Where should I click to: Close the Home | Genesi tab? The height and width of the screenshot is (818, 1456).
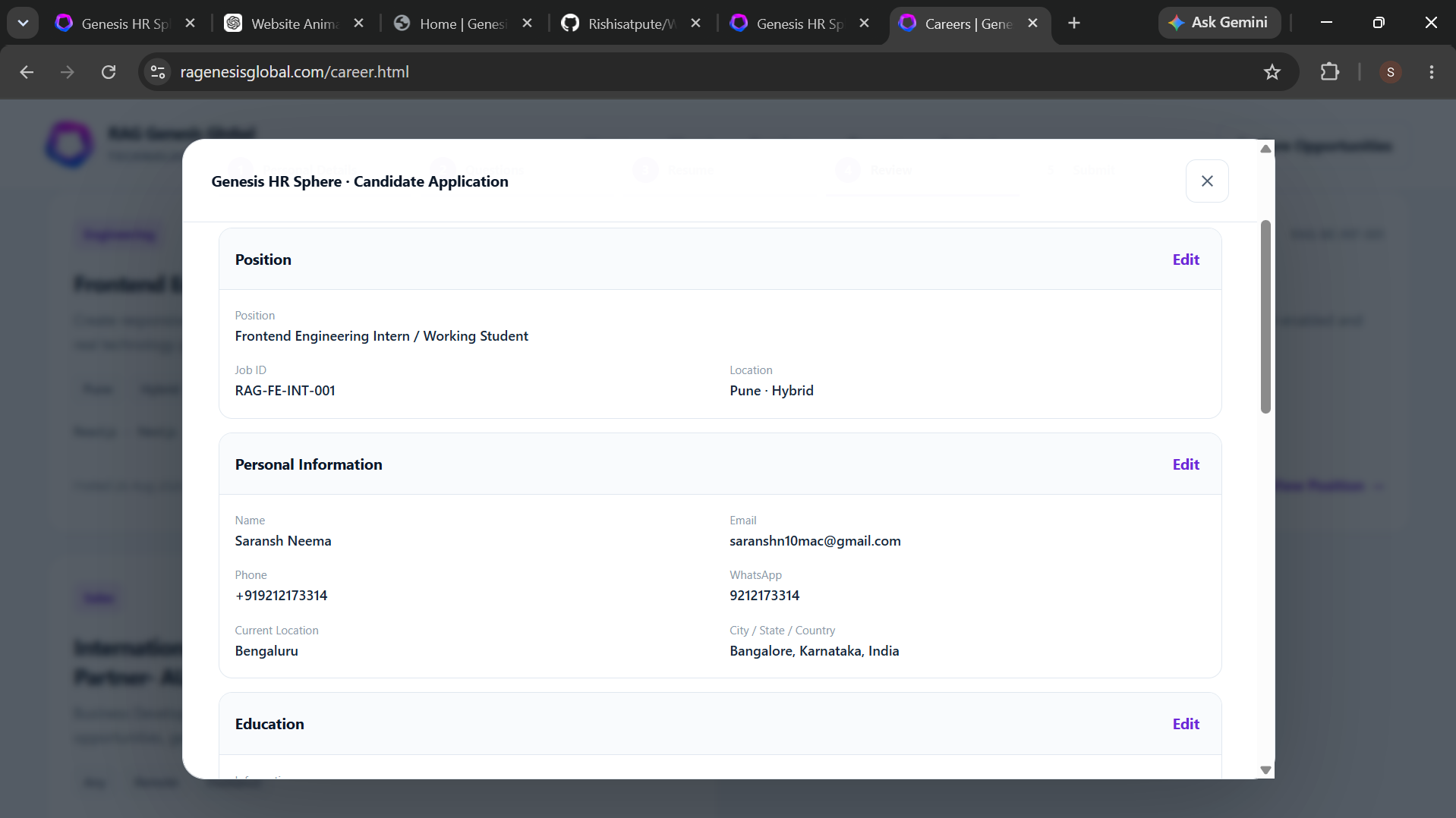[x=527, y=24]
